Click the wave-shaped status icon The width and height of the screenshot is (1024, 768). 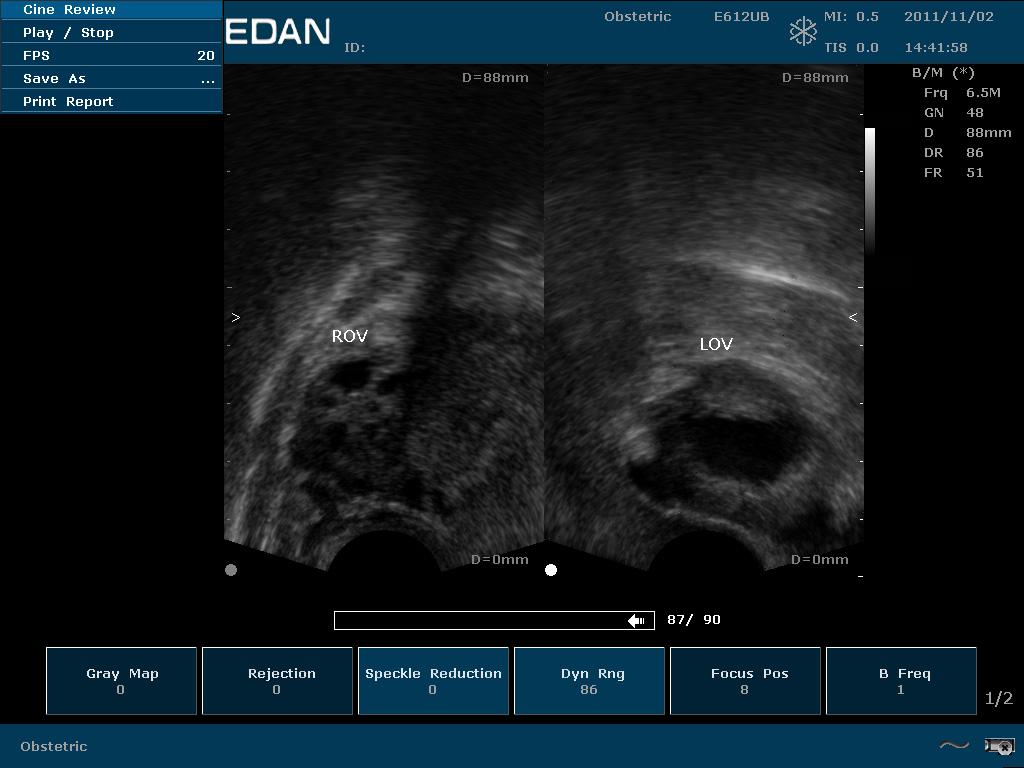tap(954, 745)
